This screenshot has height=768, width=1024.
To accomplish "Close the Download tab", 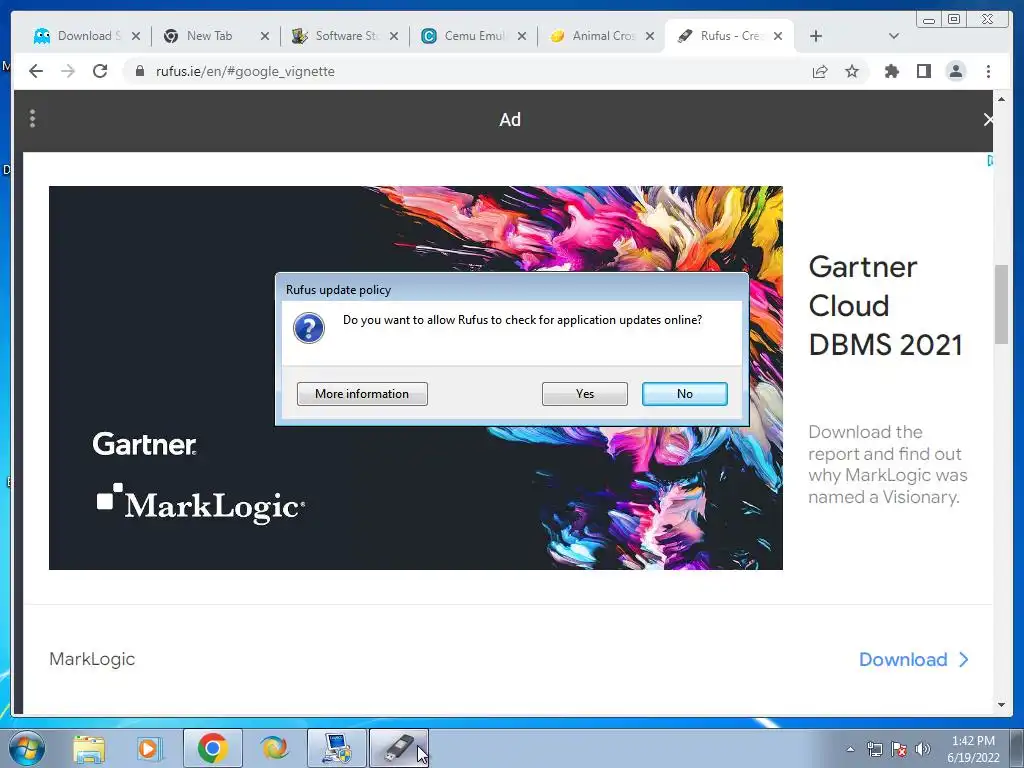I will [x=136, y=36].
